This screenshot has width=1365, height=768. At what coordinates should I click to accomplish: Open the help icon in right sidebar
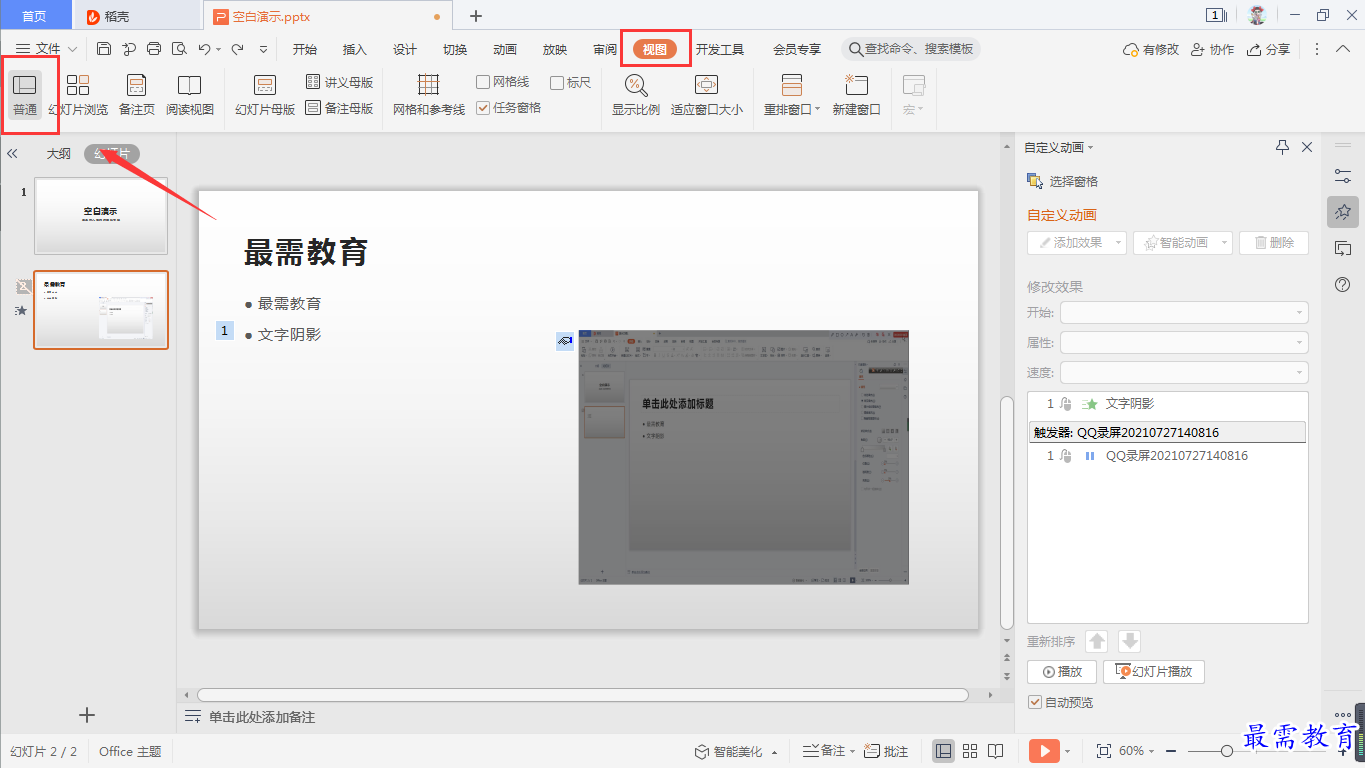[1343, 285]
